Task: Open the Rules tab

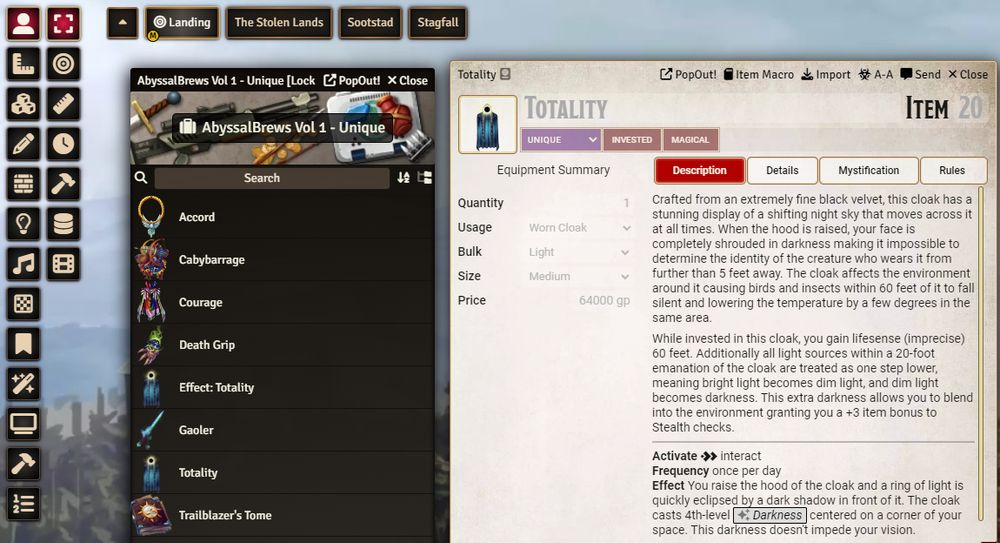Action: point(952,170)
